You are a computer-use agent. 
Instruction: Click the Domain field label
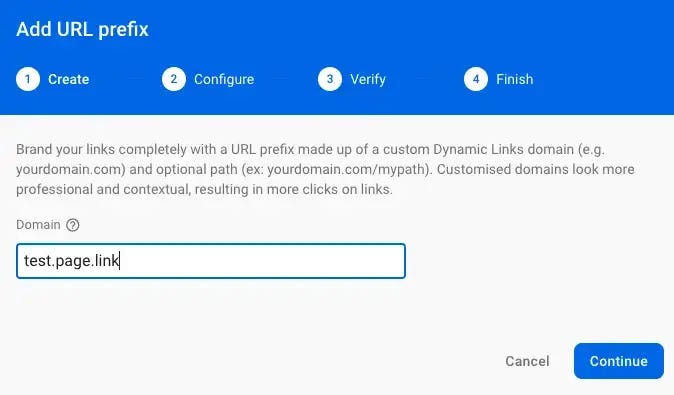pyautogui.click(x=38, y=225)
